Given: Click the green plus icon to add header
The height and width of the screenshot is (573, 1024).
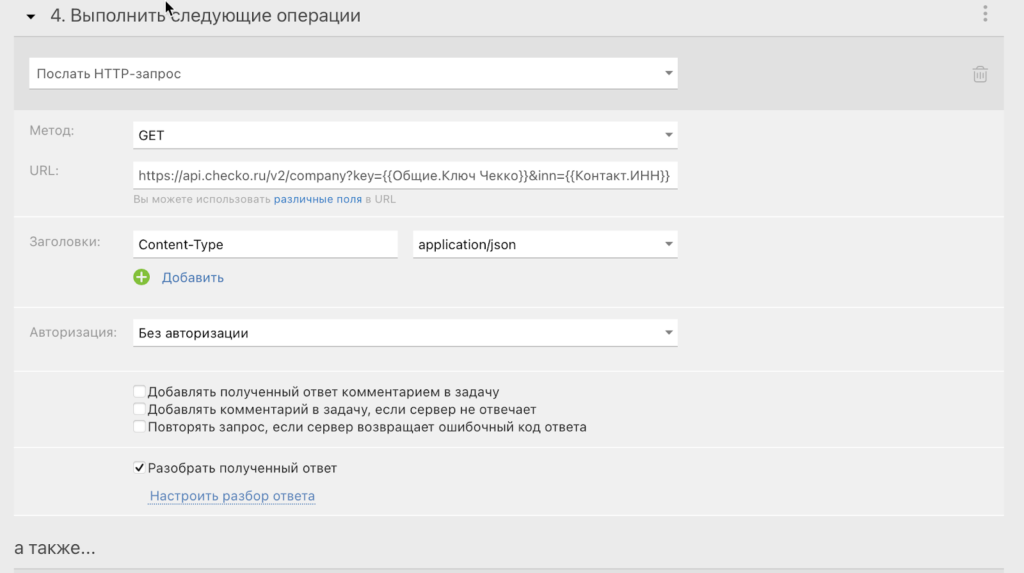Looking at the screenshot, I should coord(141,277).
